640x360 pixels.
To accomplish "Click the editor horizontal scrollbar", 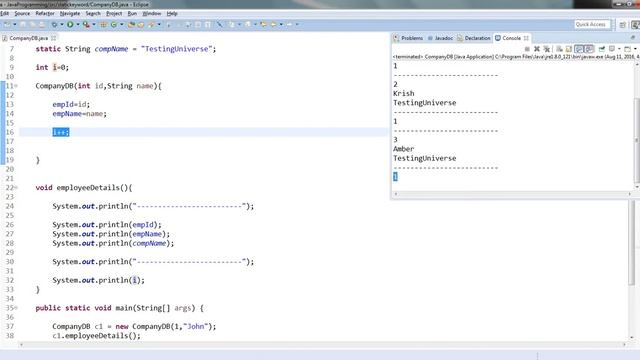I will 322,345.
